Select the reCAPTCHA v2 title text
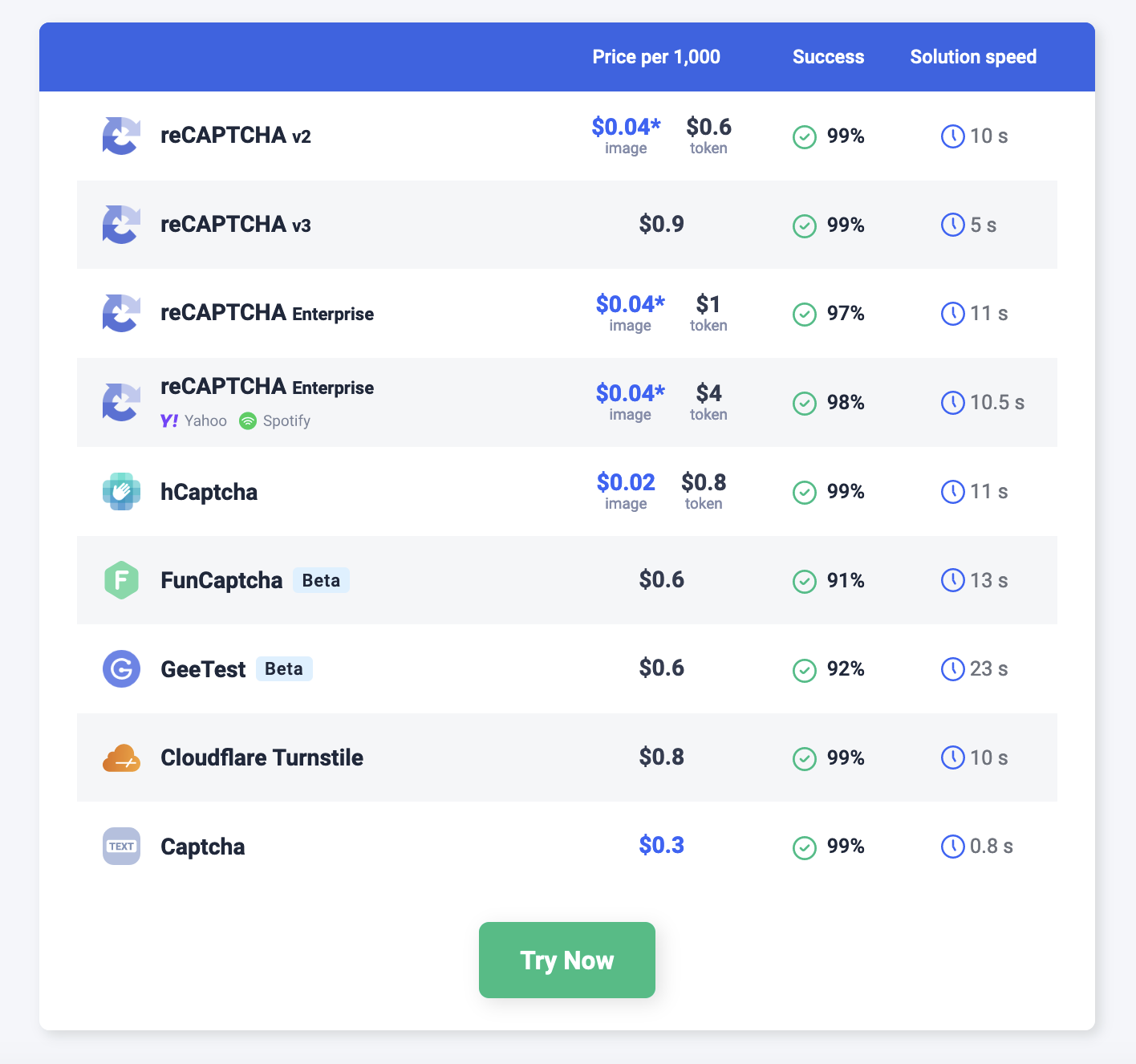The image size is (1136, 1064). pyautogui.click(x=236, y=136)
